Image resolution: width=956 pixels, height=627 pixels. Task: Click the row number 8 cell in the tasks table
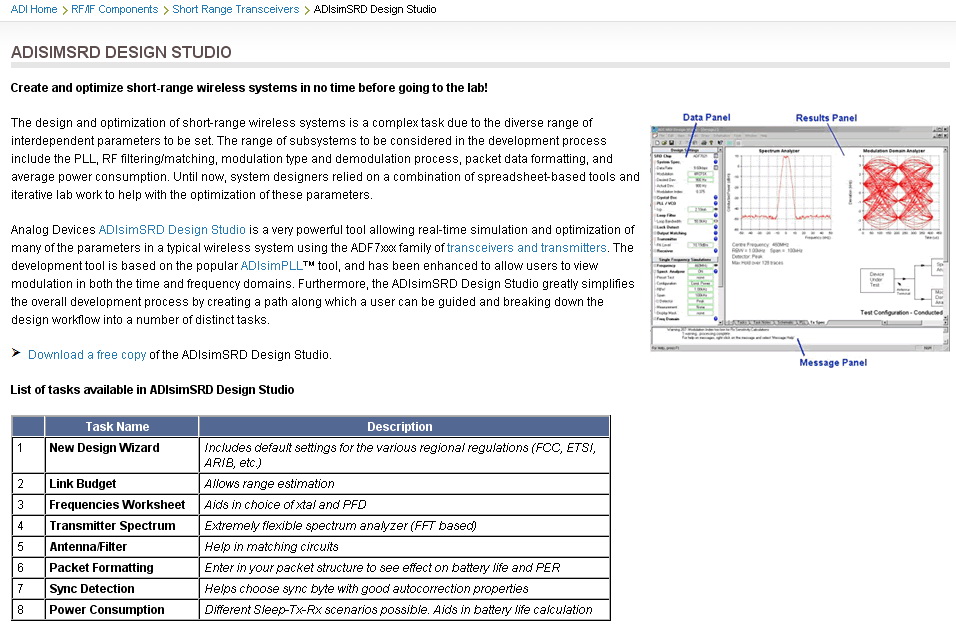[x=28, y=610]
